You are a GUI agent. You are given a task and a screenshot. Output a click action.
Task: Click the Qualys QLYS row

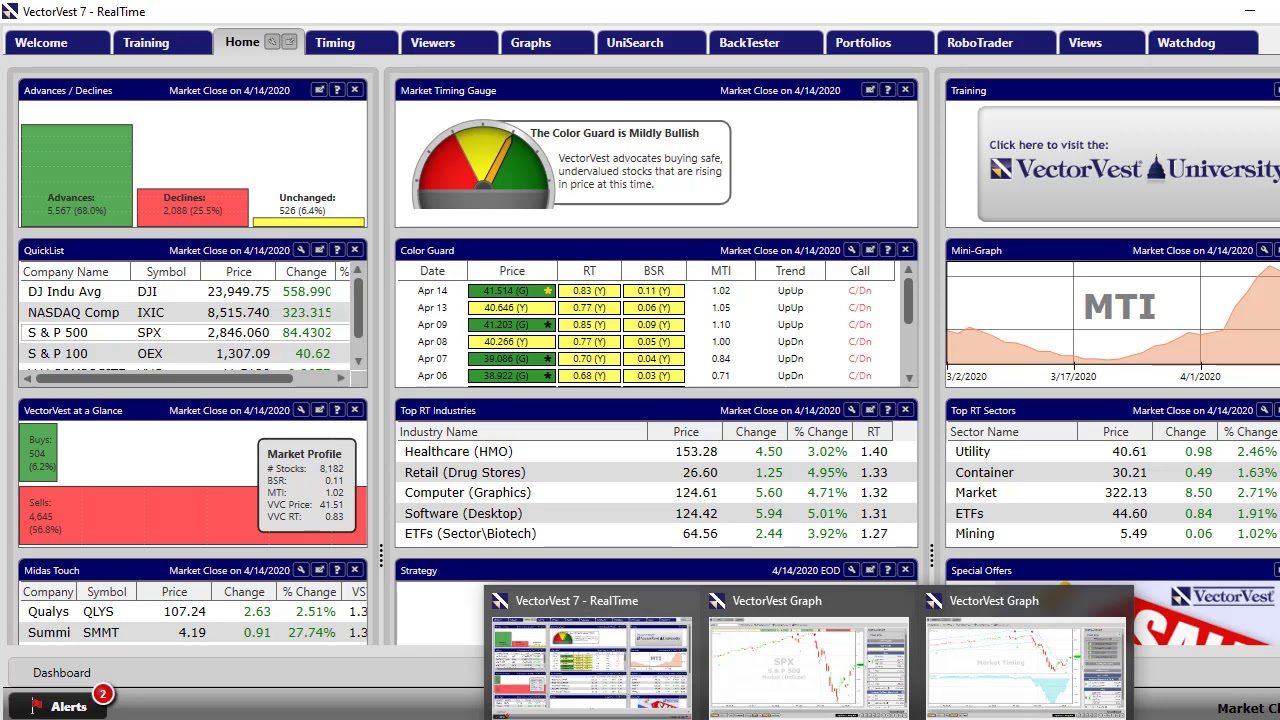point(193,611)
